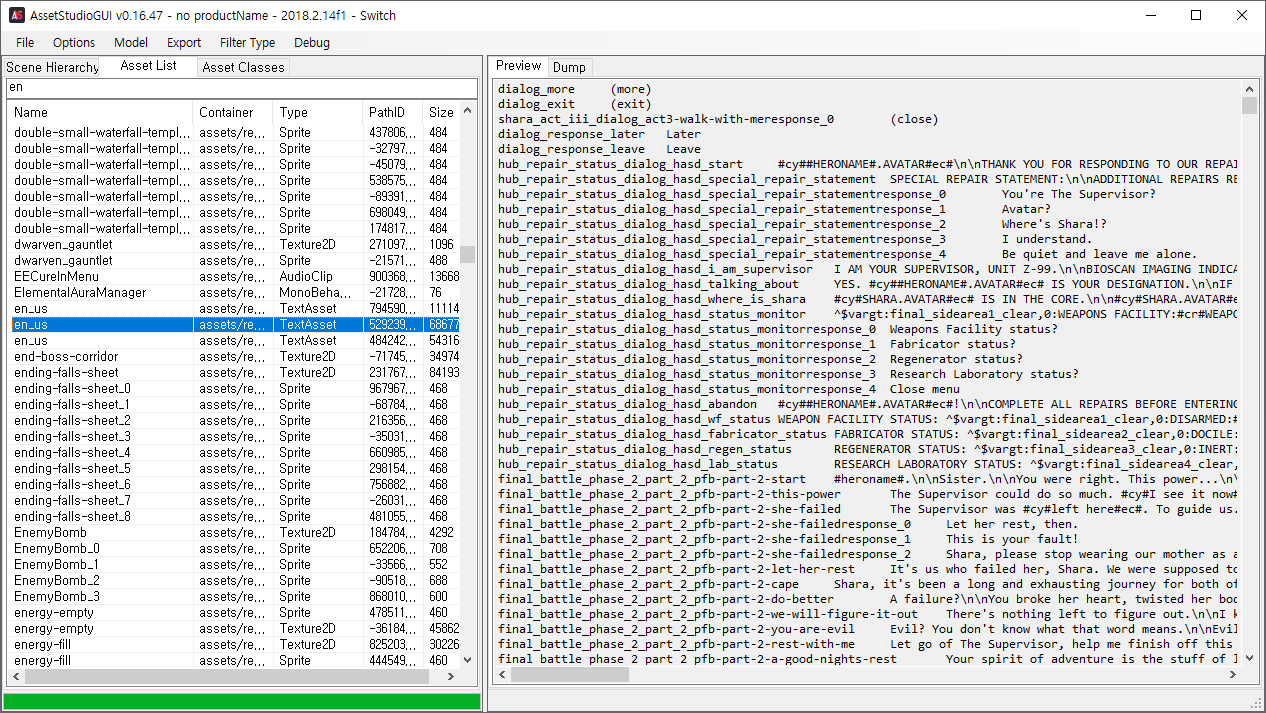
Task: Select the energy-fill Sprite row
Action: [x=234, y=660]
